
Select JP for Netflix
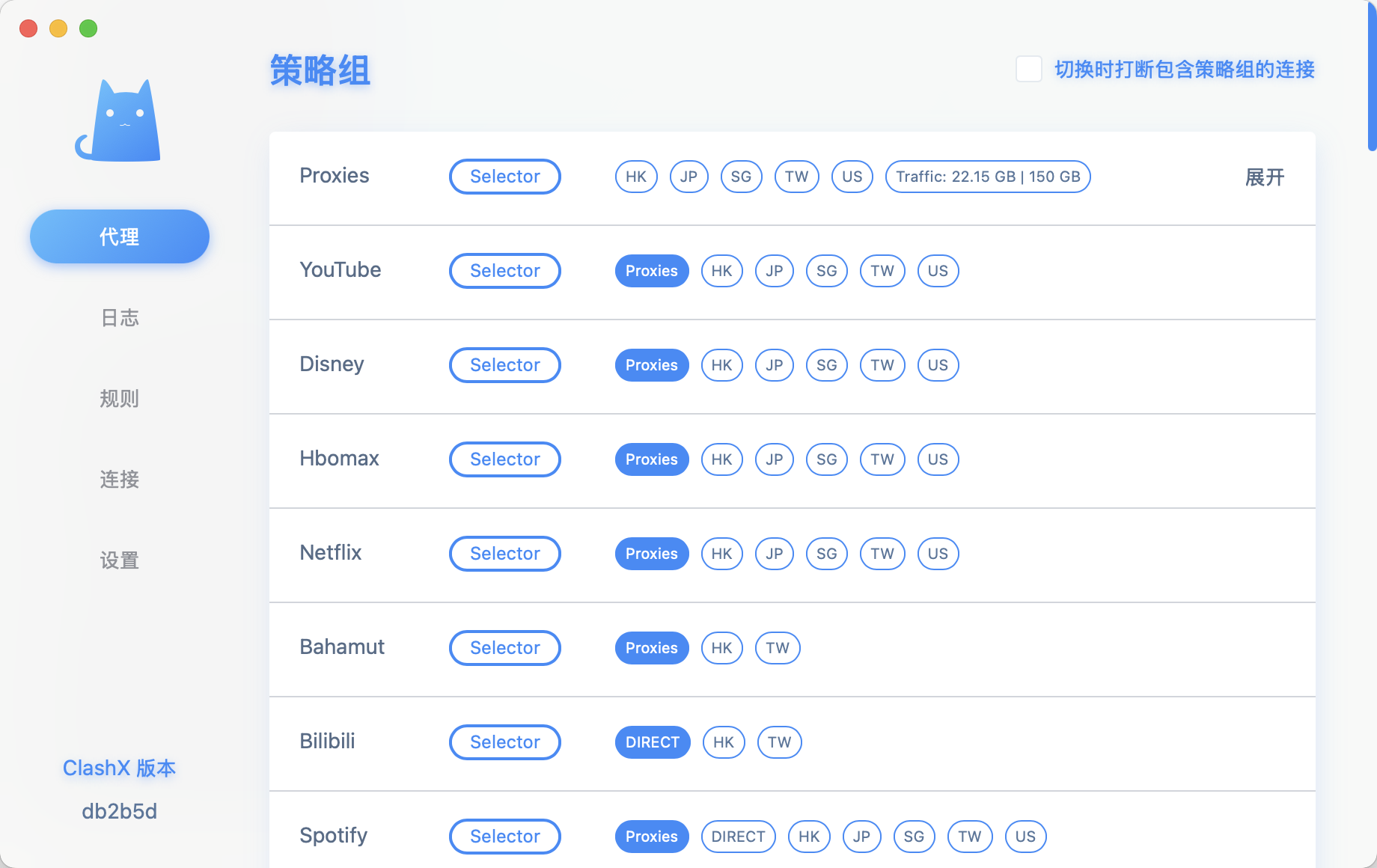pos(775,554)
